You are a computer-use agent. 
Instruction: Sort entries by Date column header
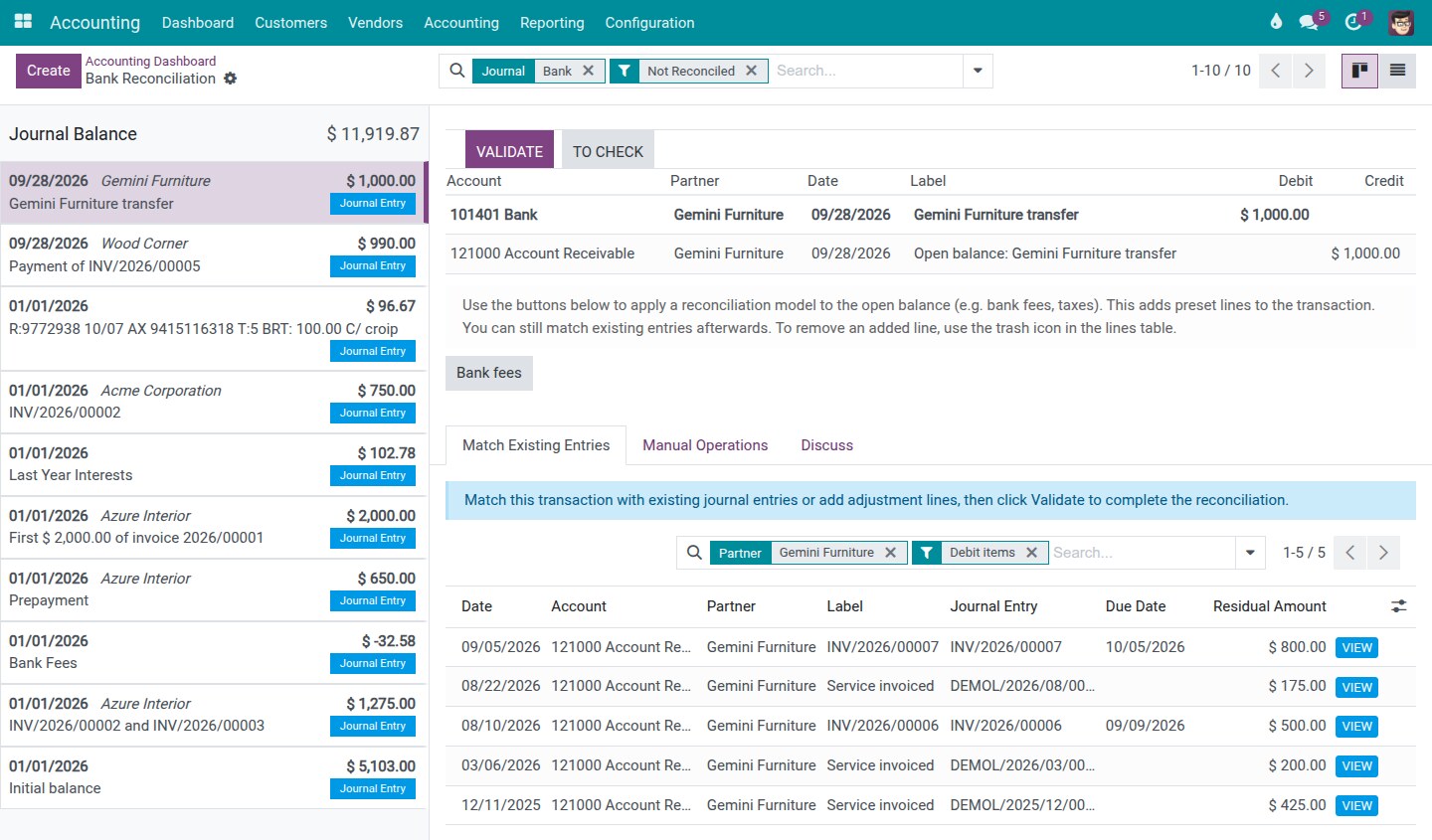click(x=476, y=606)
